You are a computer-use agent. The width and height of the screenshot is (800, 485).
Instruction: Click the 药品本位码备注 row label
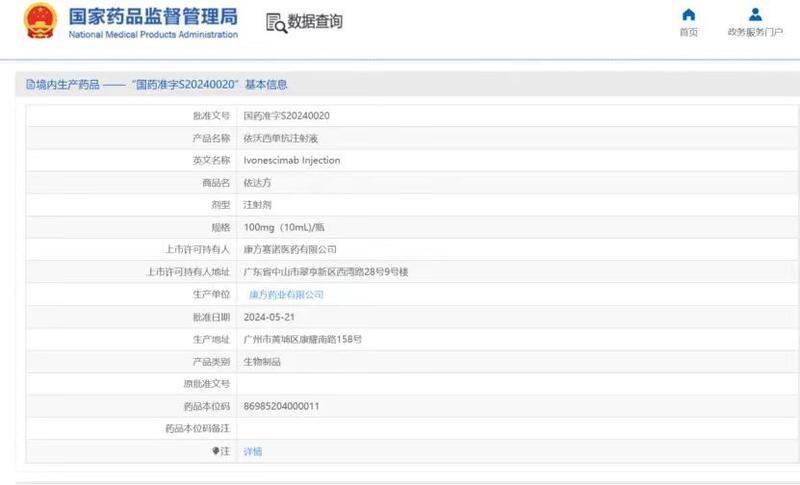point(197,428)
